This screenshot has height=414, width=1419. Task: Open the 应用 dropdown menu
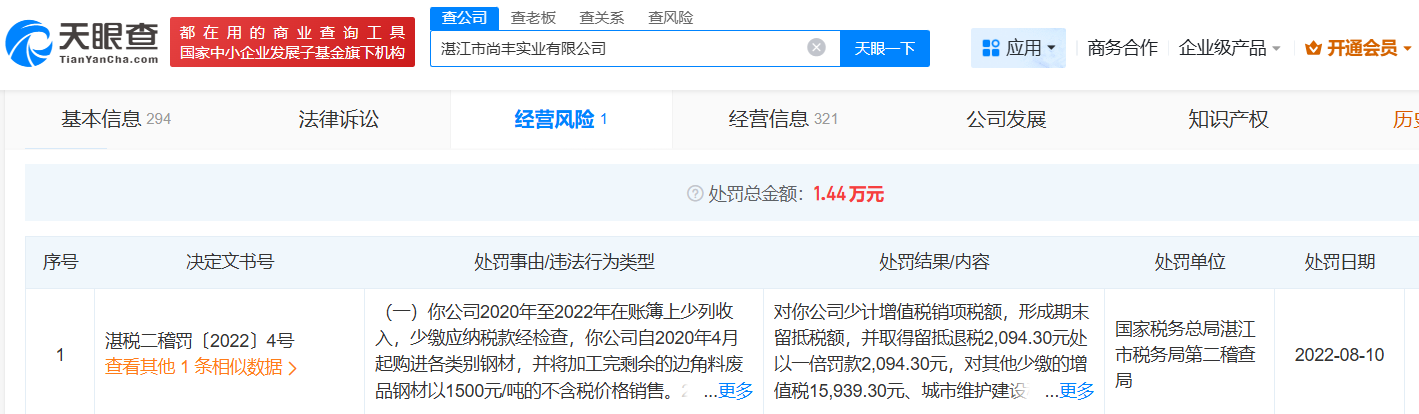[x=1018, y=48]
